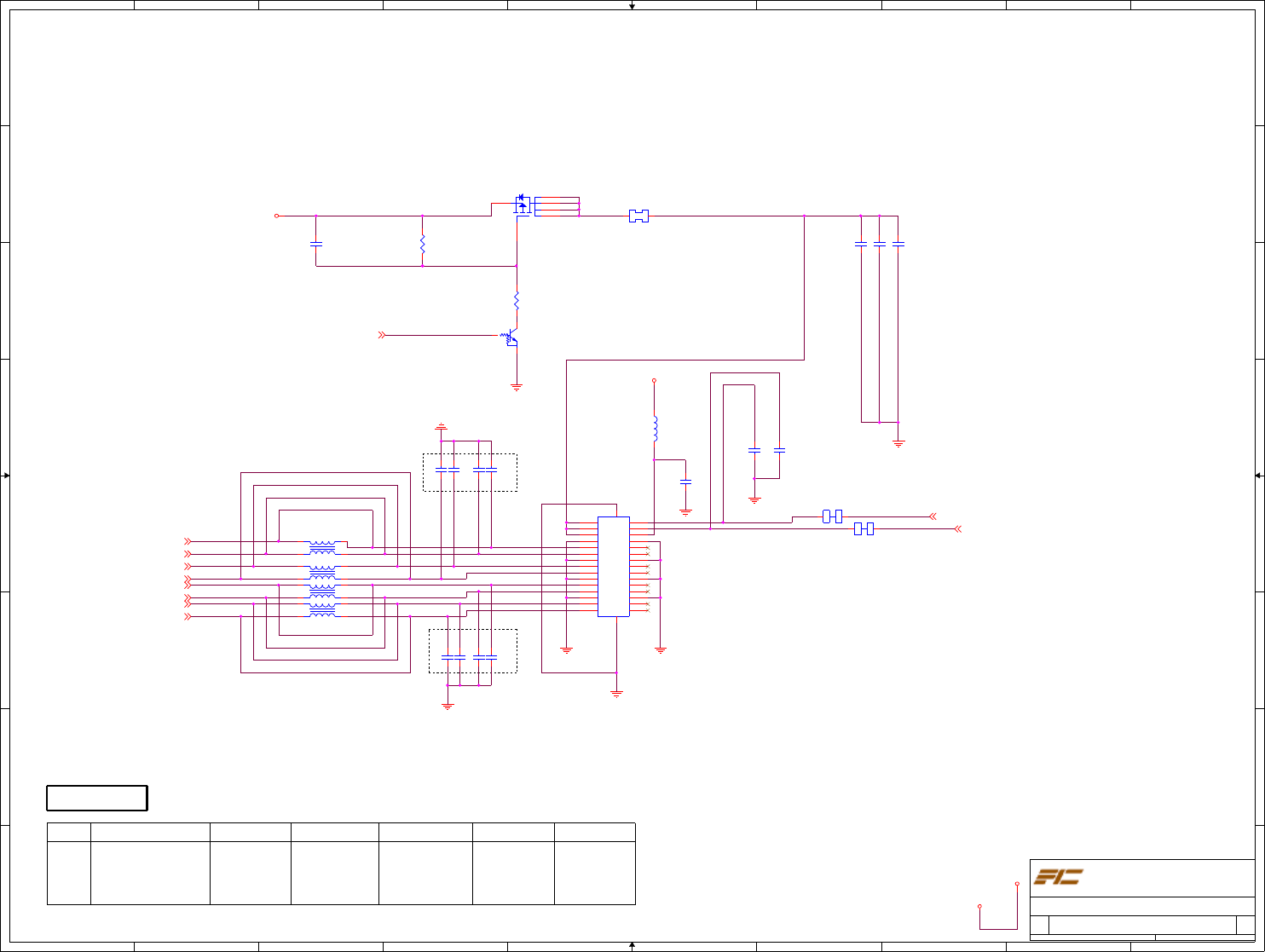Screen dimensions: 1265x952
Task: Select the MOSFET symbol on the top rail
Action: [x=523, y=205]
